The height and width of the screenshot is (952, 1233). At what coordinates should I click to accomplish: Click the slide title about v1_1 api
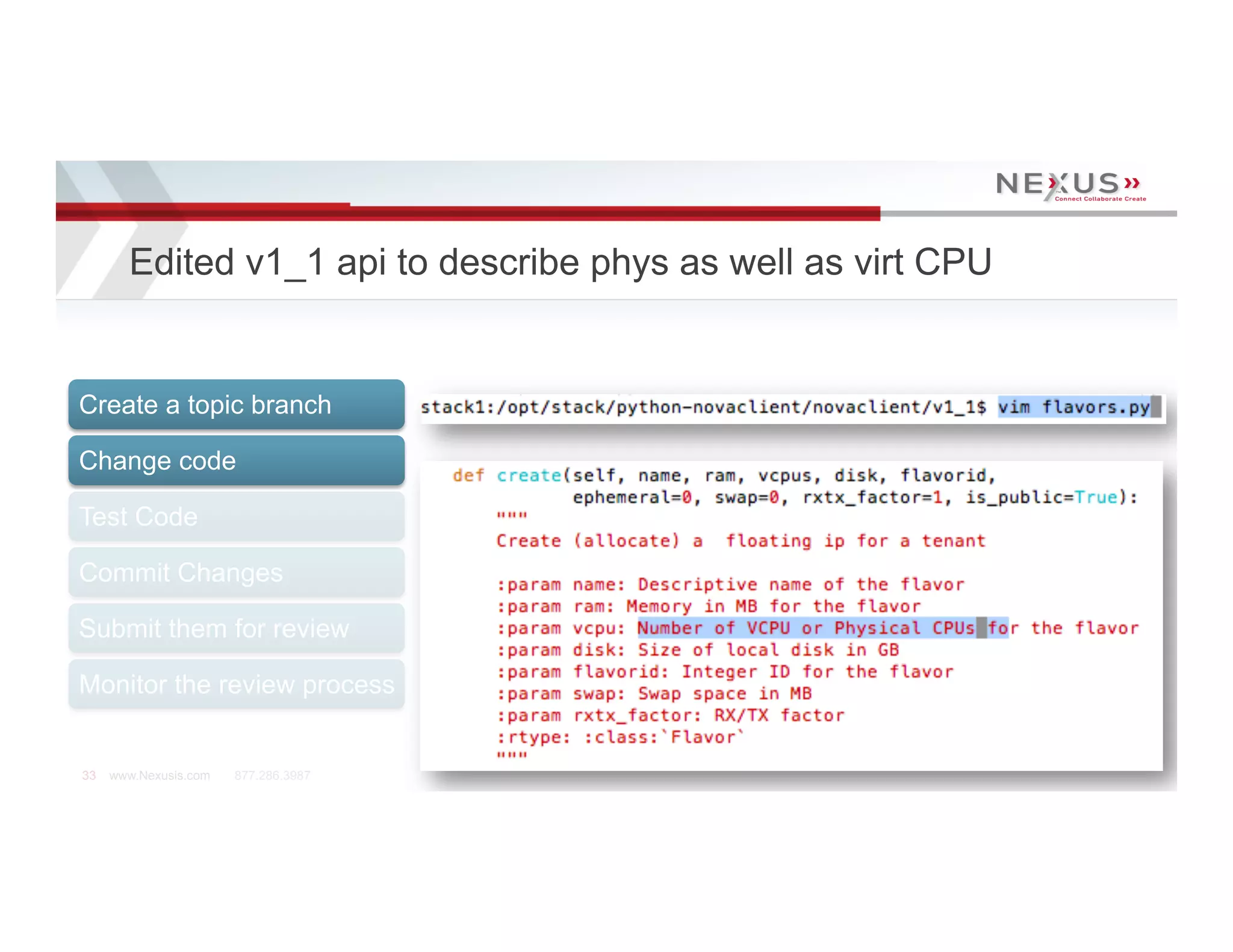pyautogui.click(x=561, y=262)
